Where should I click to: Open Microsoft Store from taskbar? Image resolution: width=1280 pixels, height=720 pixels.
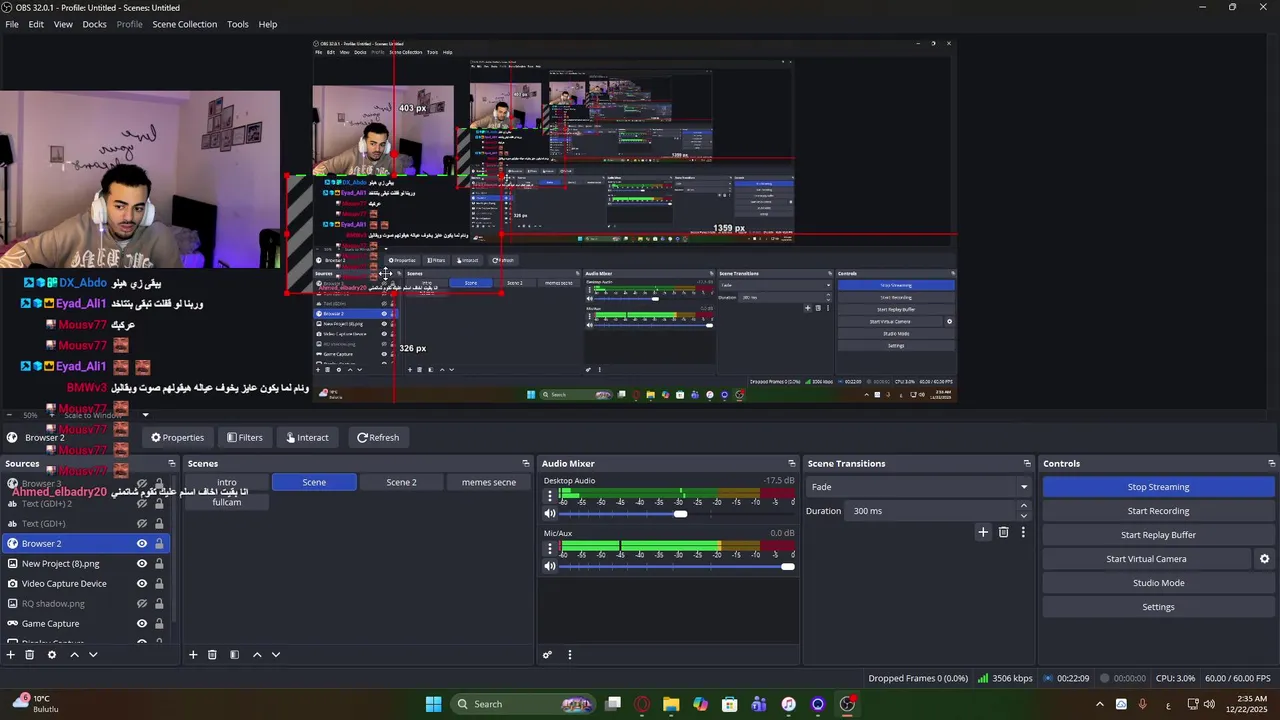point(730,704)
